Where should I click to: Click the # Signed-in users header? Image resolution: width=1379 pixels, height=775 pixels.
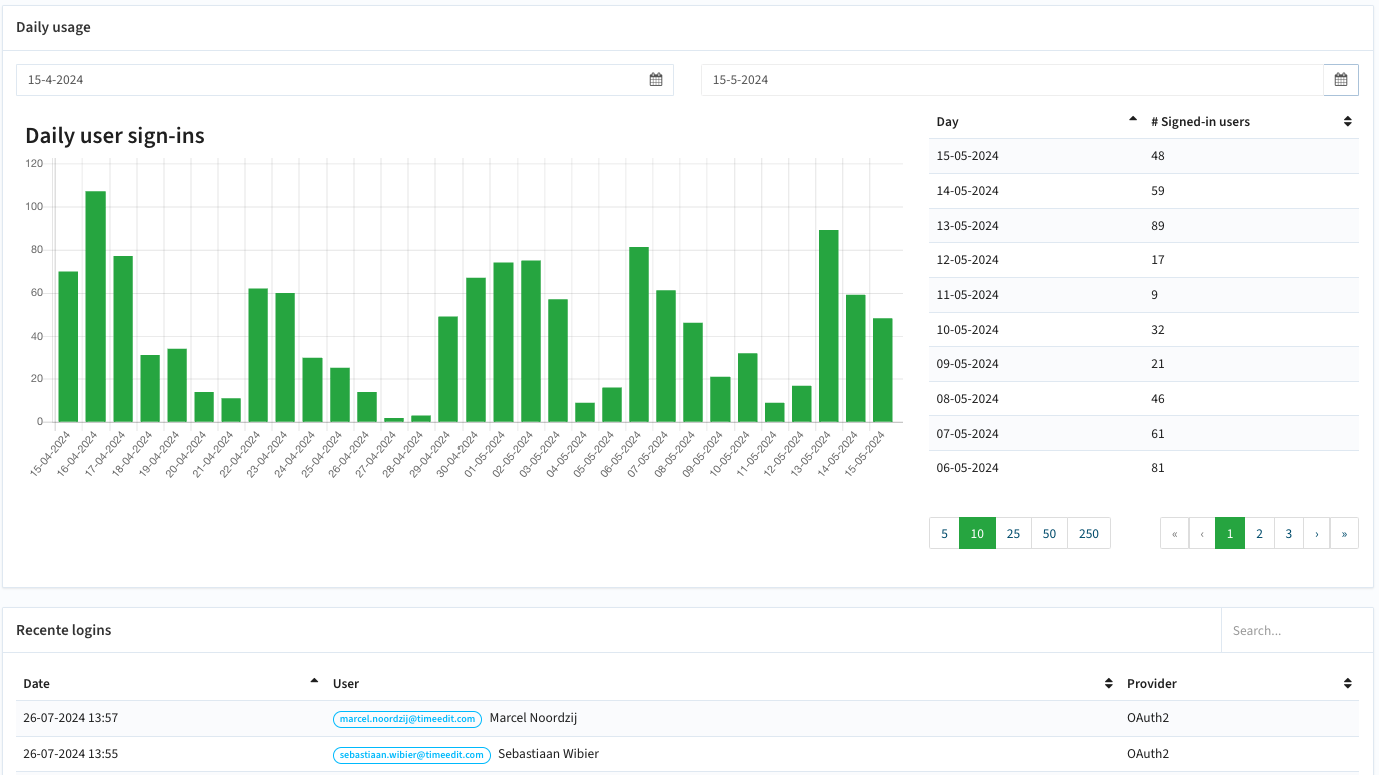click(x=1200, y=122)
